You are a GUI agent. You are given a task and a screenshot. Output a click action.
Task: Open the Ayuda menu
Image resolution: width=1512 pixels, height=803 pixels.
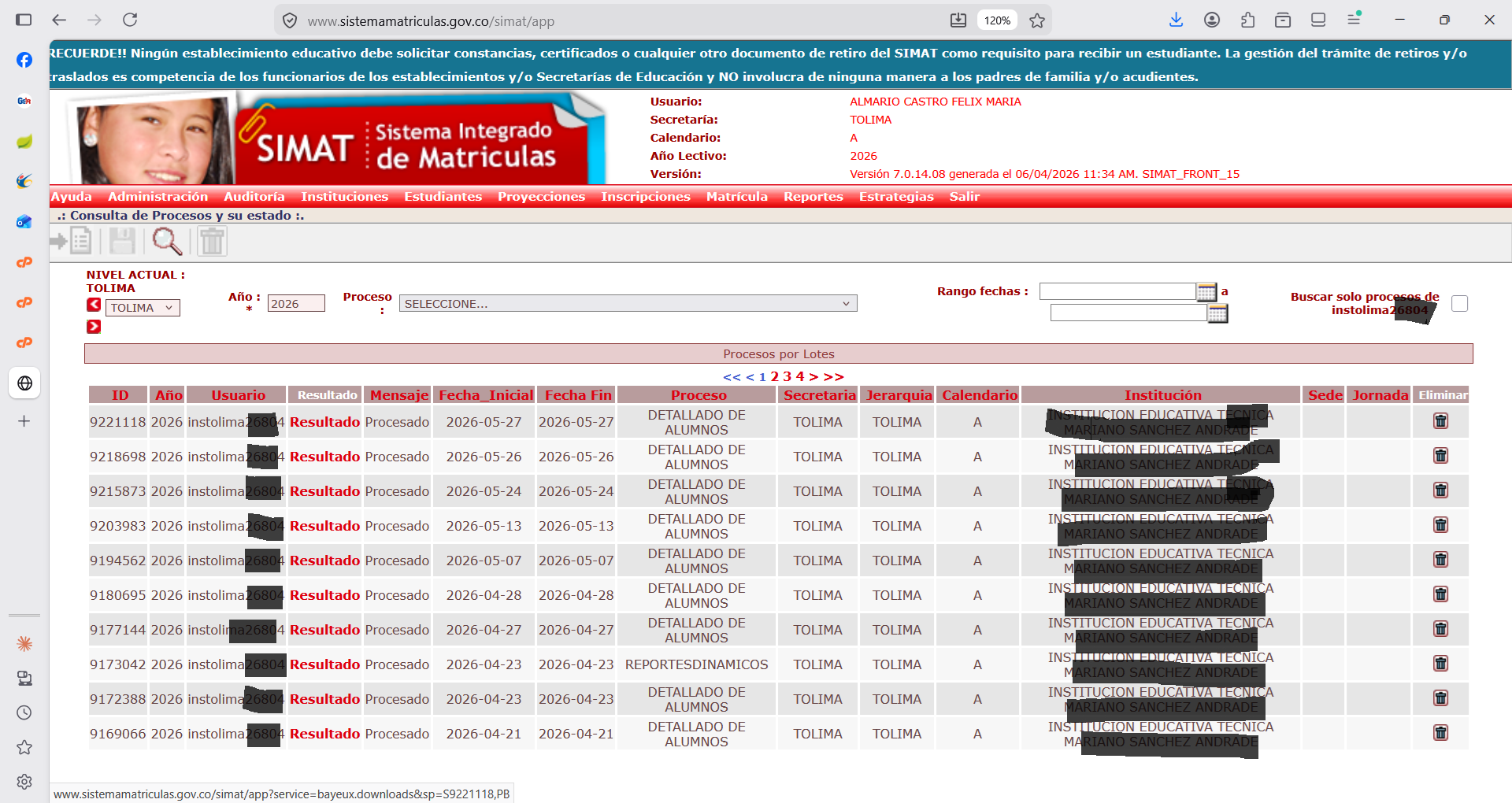pyautogui.click(x=72, y=197)
